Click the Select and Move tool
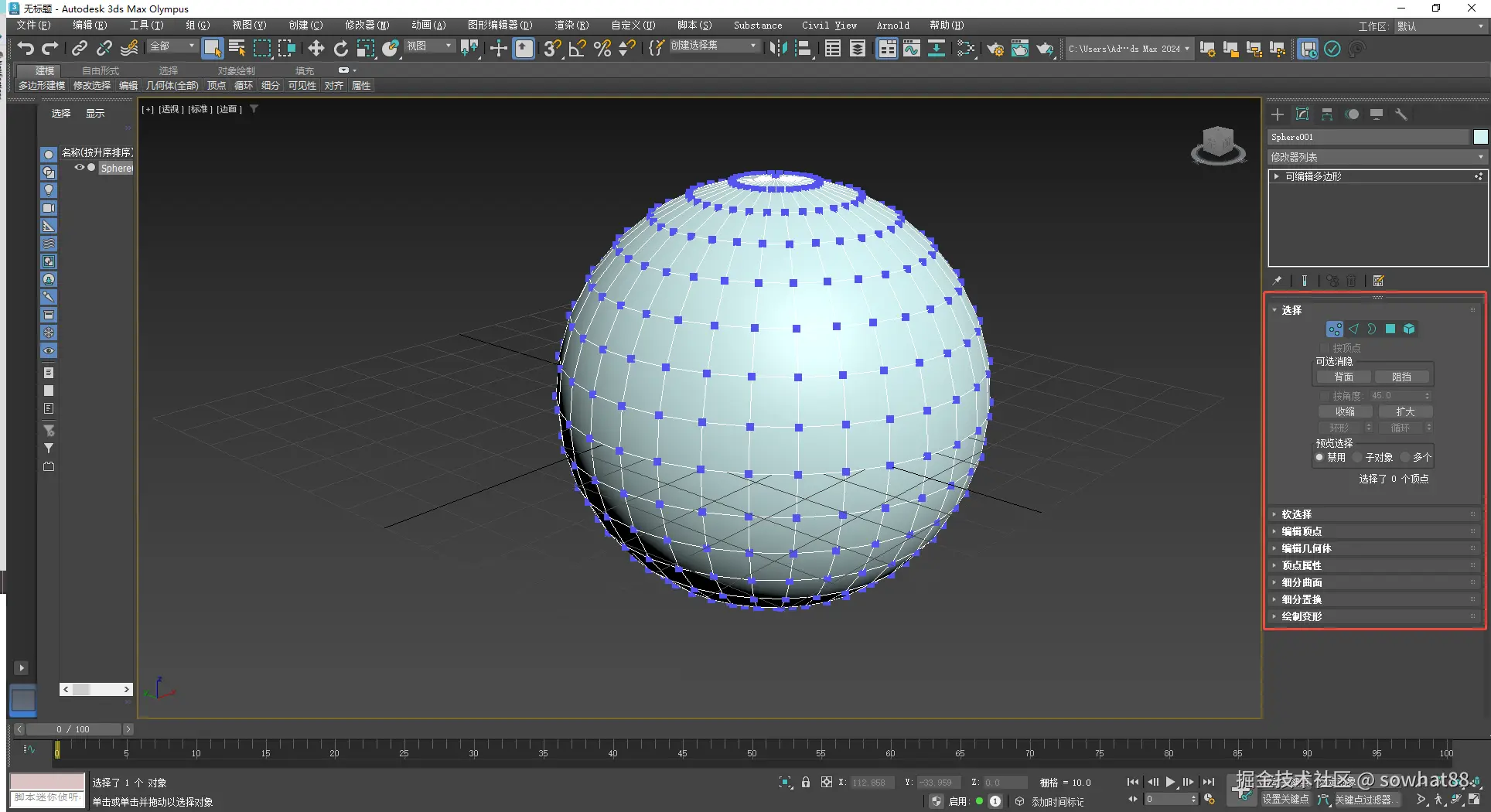This screenshot has width=1491, height=812. click(316, 49)
